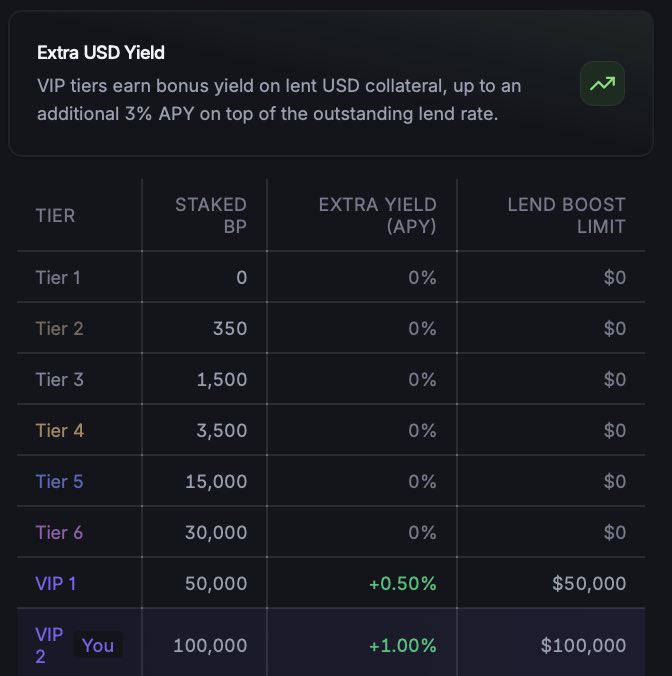Select the Tier 5 row label
672x676 pixels.
tap(59, 481)
